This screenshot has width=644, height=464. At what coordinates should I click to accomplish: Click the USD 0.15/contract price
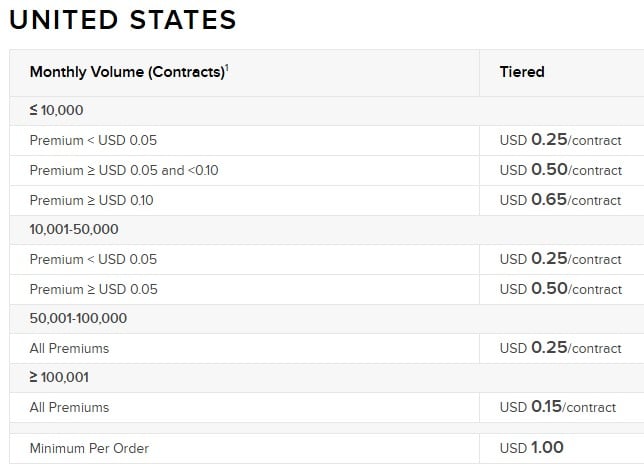pos(558,407)
